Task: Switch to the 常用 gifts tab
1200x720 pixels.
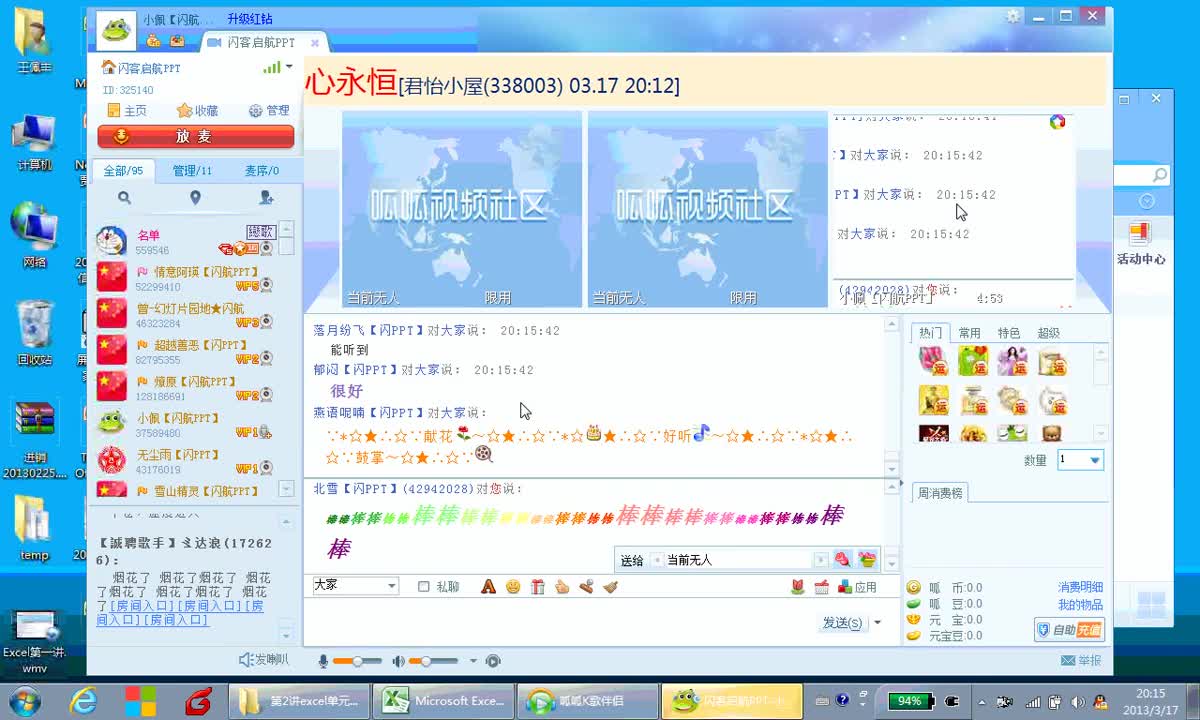Action: click(x=969, y=333)
